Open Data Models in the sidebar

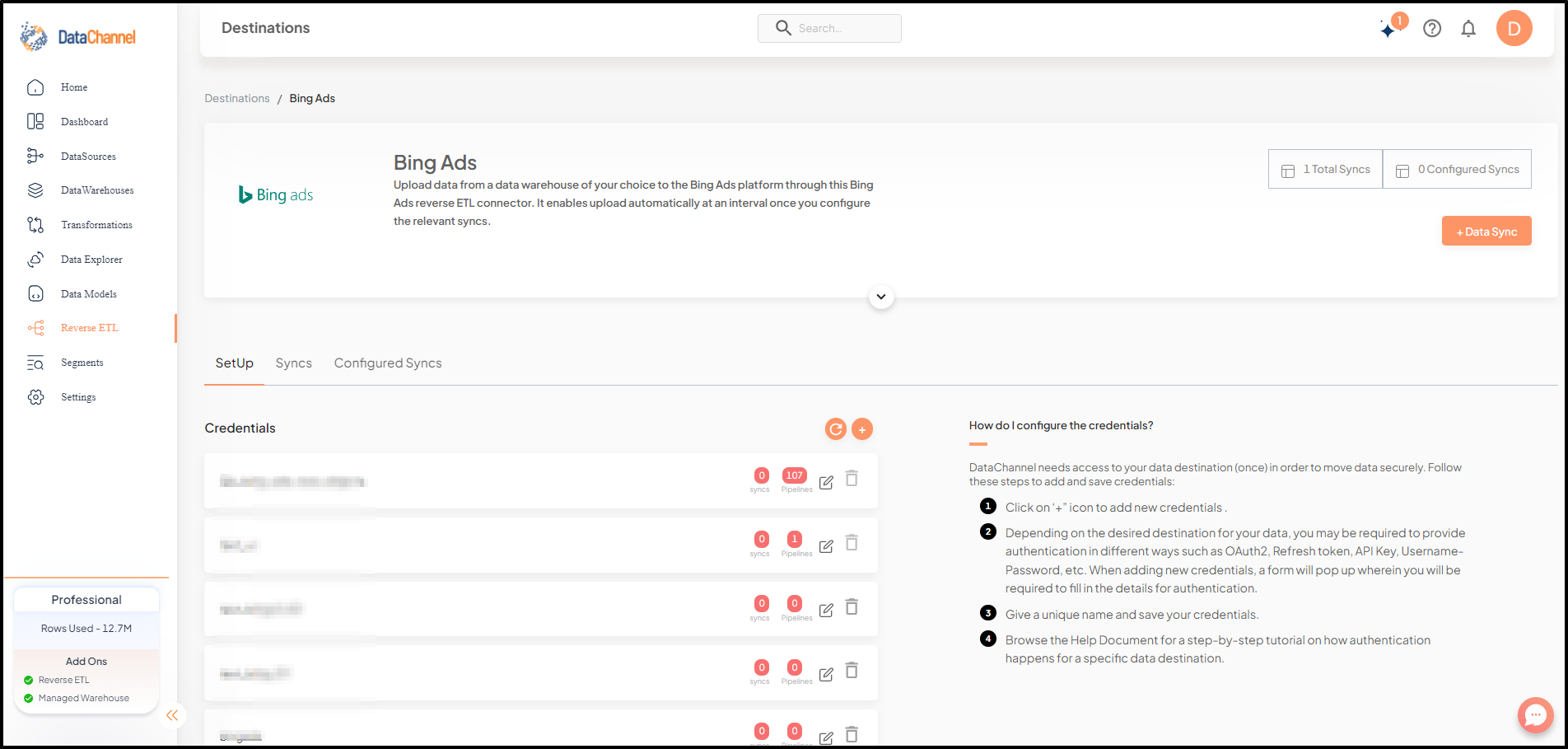pyautogui.click(x=89, y=294)
